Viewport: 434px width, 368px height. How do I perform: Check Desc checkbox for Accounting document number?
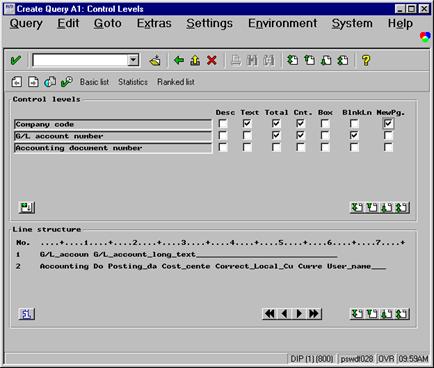(223, 147)
